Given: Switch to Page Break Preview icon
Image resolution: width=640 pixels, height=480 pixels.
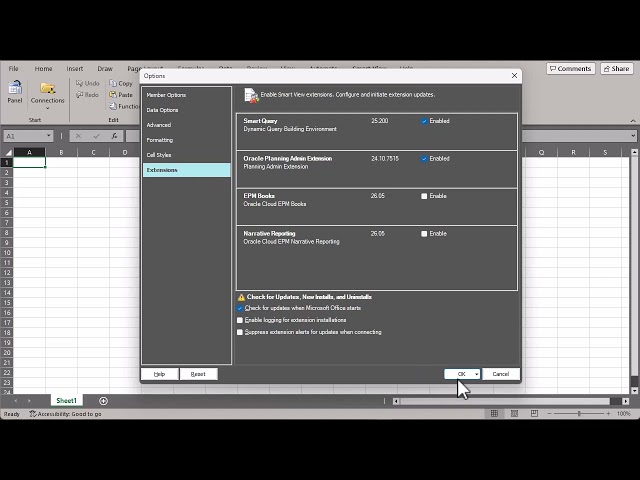Looking at the screenshot, I should point(534,413).
